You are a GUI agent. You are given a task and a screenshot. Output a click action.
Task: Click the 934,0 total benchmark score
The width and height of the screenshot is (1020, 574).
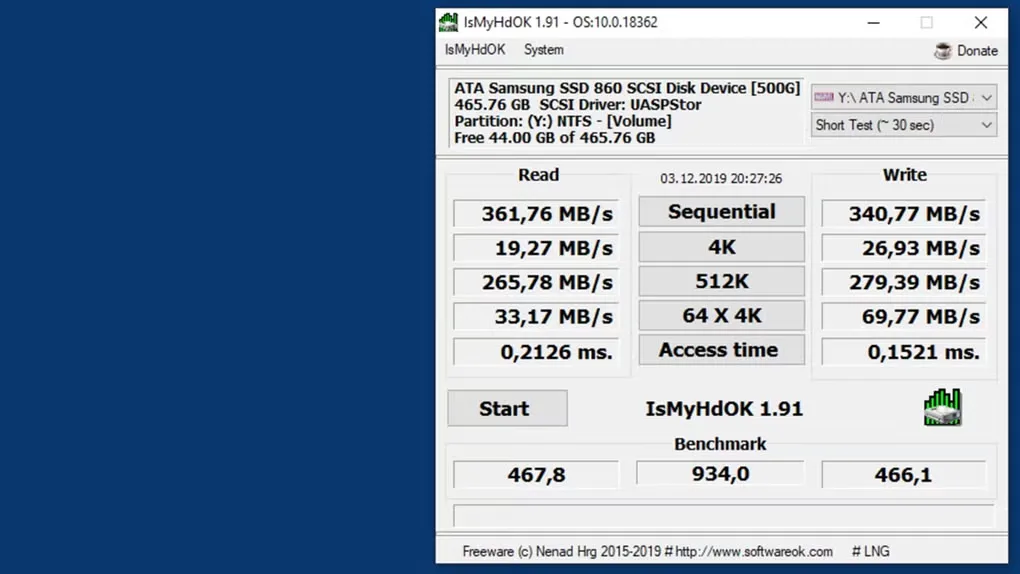click(x=720, y=473)
